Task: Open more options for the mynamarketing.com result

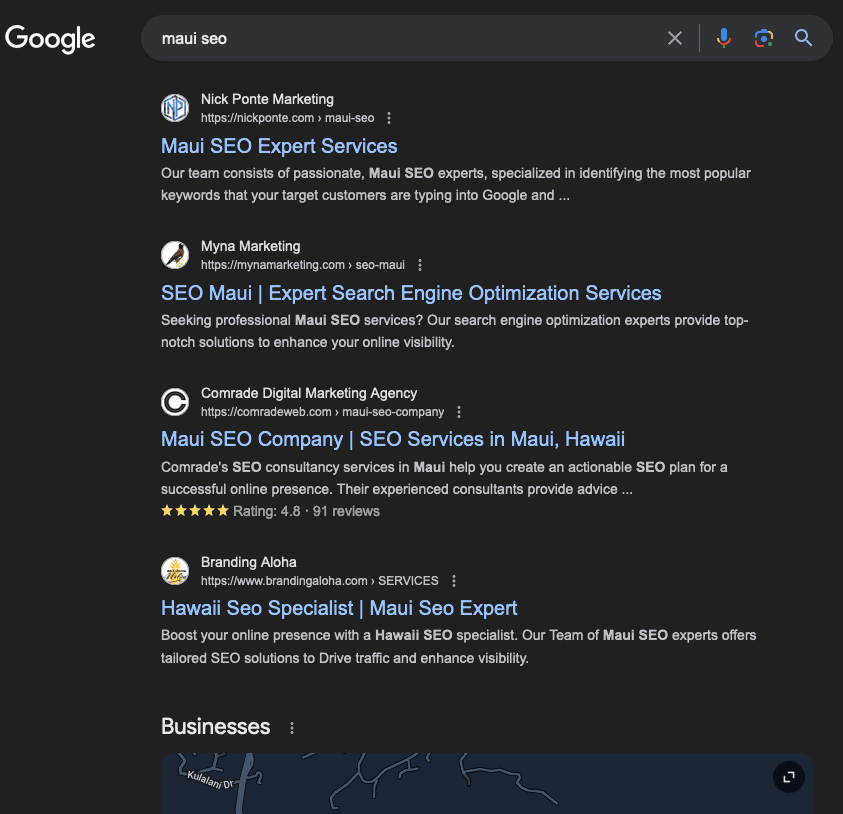Action: tap(420, 265)
